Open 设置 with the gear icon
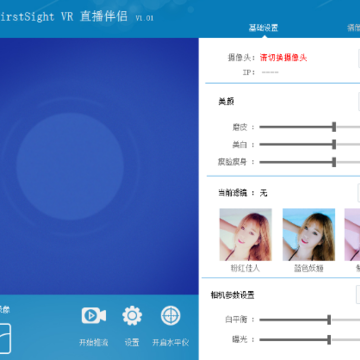 (132, 316)
